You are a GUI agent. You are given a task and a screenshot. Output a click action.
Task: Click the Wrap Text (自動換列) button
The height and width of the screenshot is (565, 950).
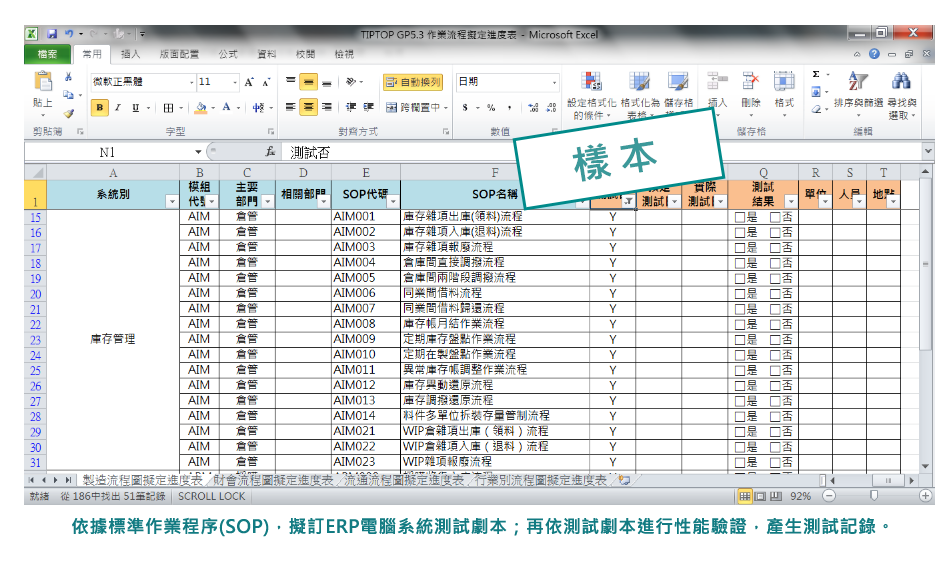point(412,82)
